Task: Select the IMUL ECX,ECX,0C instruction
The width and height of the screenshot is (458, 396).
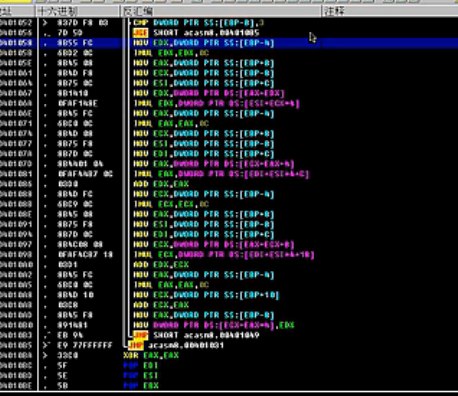Action: tap(171, 204)
